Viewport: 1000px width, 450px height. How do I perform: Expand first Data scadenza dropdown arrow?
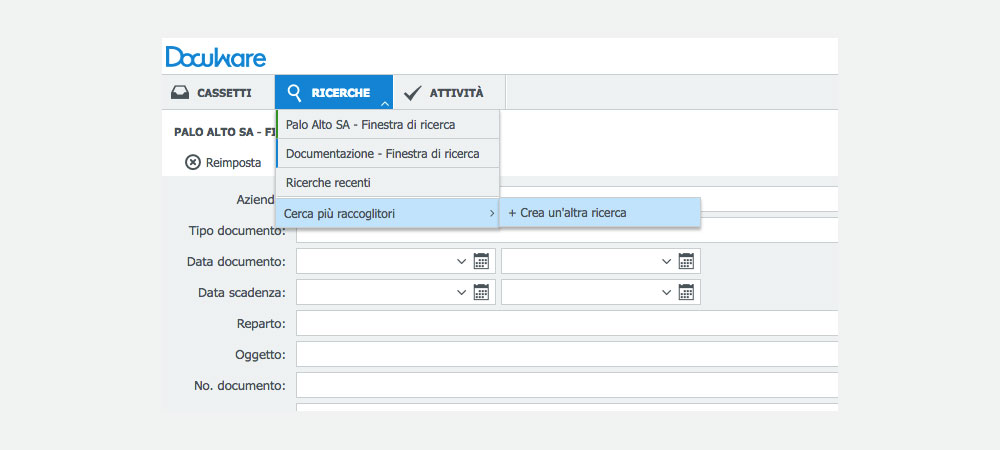pos(462,292)
